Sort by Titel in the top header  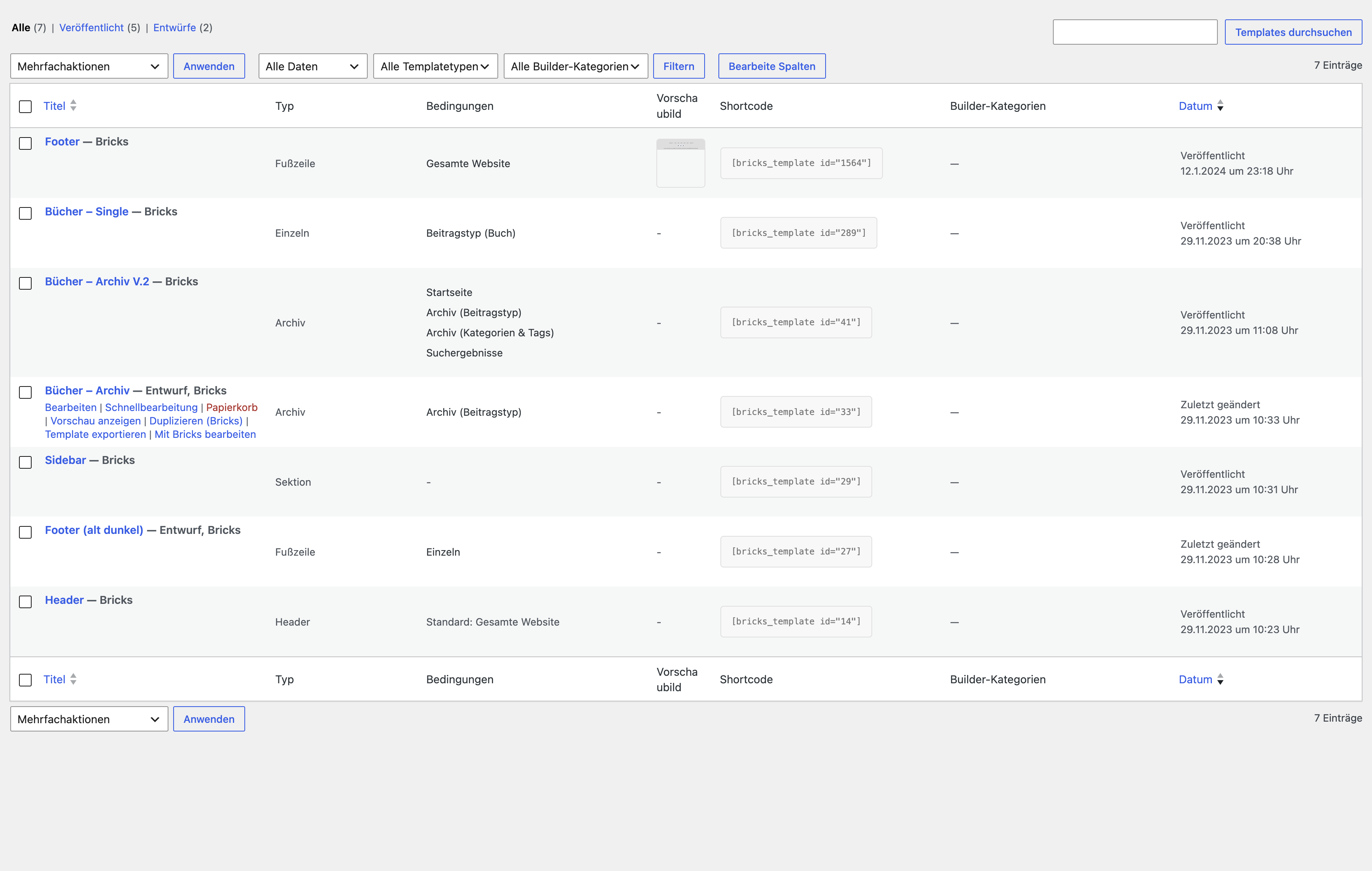point(60,106)
